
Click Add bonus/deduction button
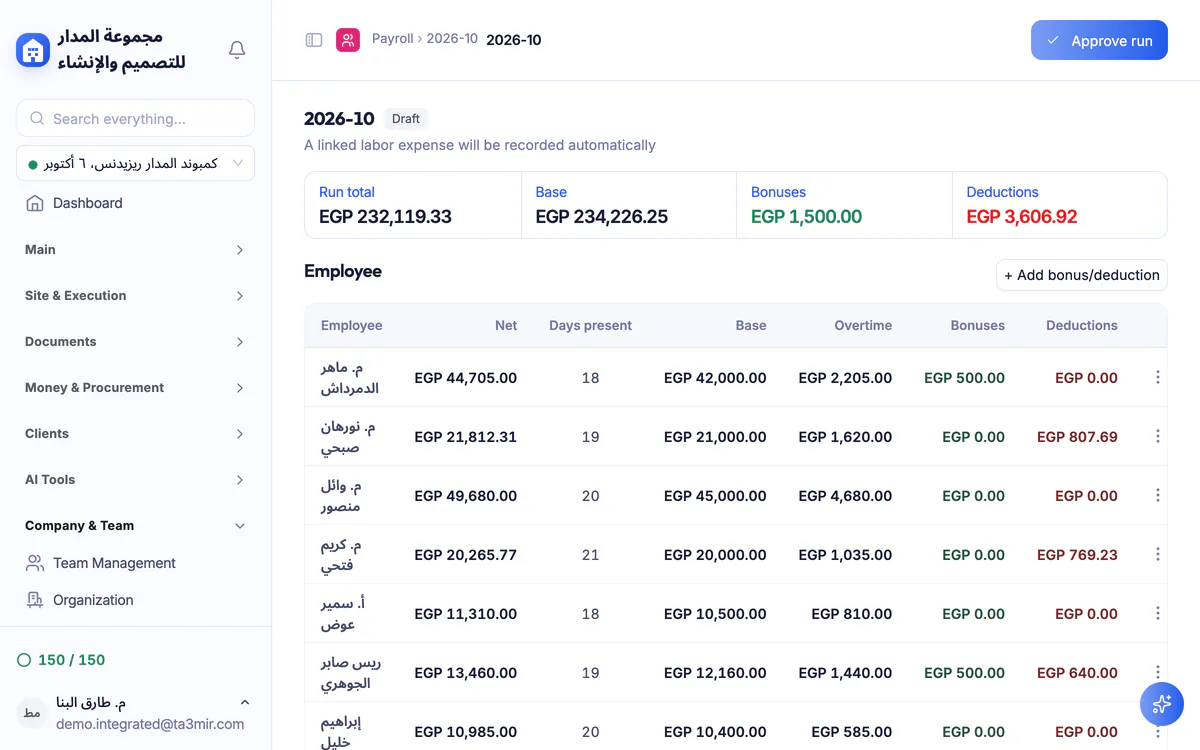tap(1082, 275)
